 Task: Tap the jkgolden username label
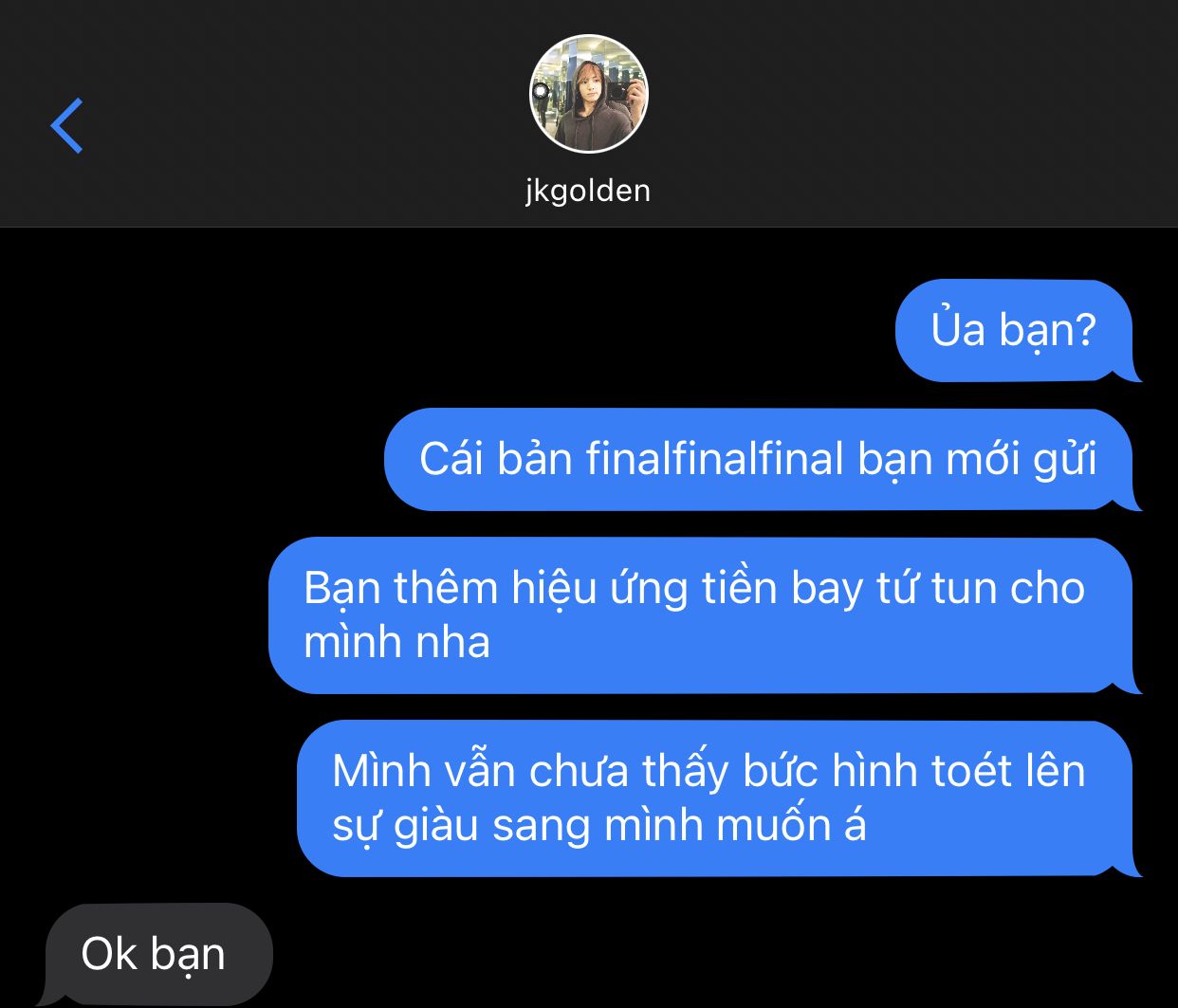588,191
